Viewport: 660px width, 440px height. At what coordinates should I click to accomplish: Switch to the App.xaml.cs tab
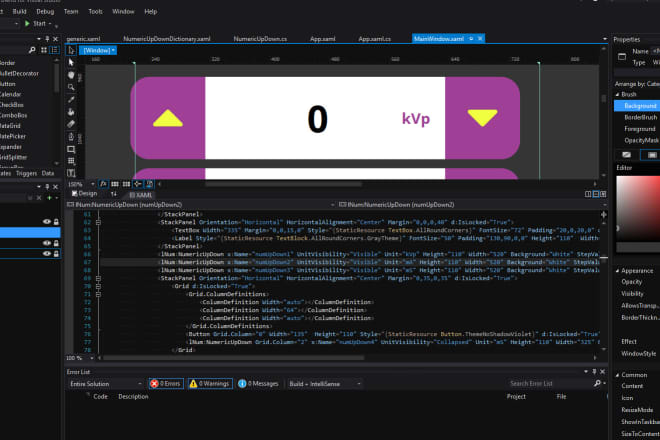[x=375, y=39]
